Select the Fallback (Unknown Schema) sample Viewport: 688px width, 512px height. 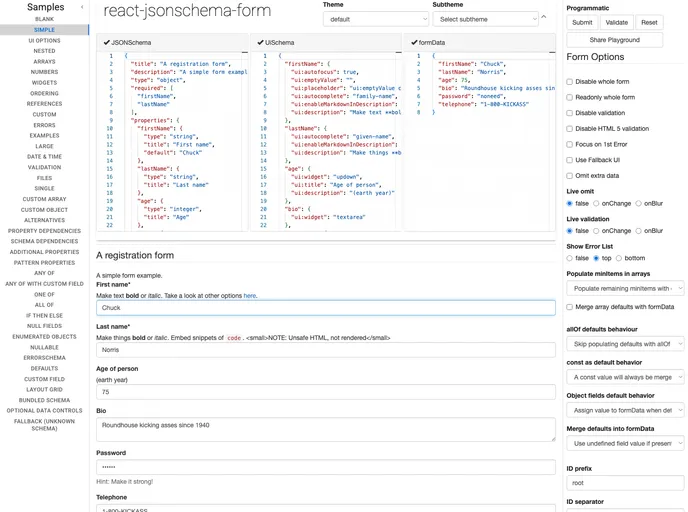pos(44,425)
